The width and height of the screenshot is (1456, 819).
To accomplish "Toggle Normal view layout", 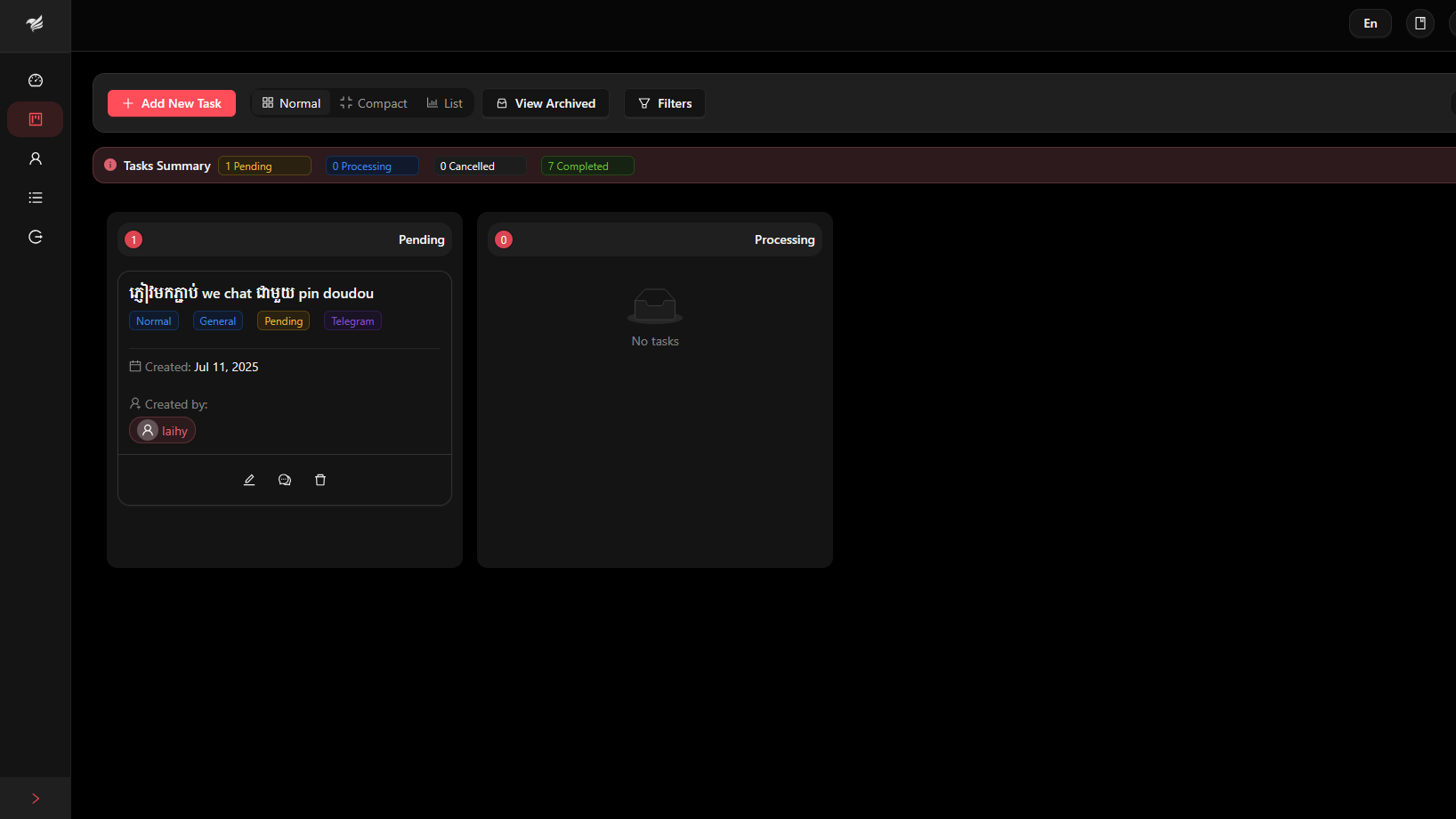I will (x=291, y=102).
